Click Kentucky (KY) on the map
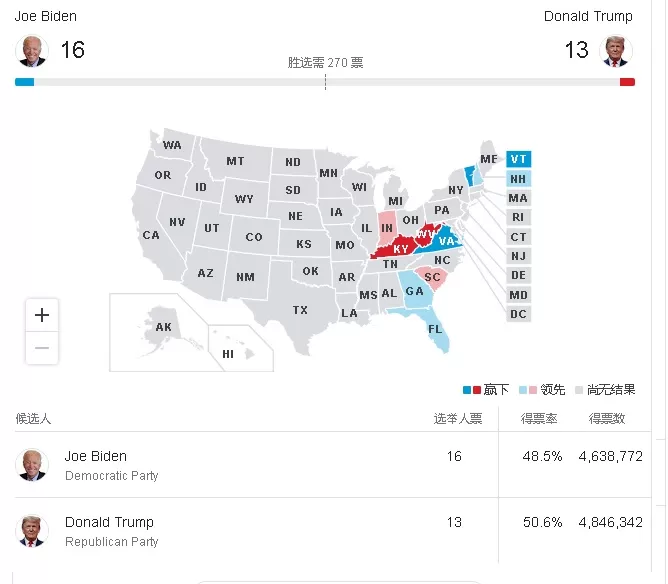Screen dimensions: 668x584 (398, 248)
